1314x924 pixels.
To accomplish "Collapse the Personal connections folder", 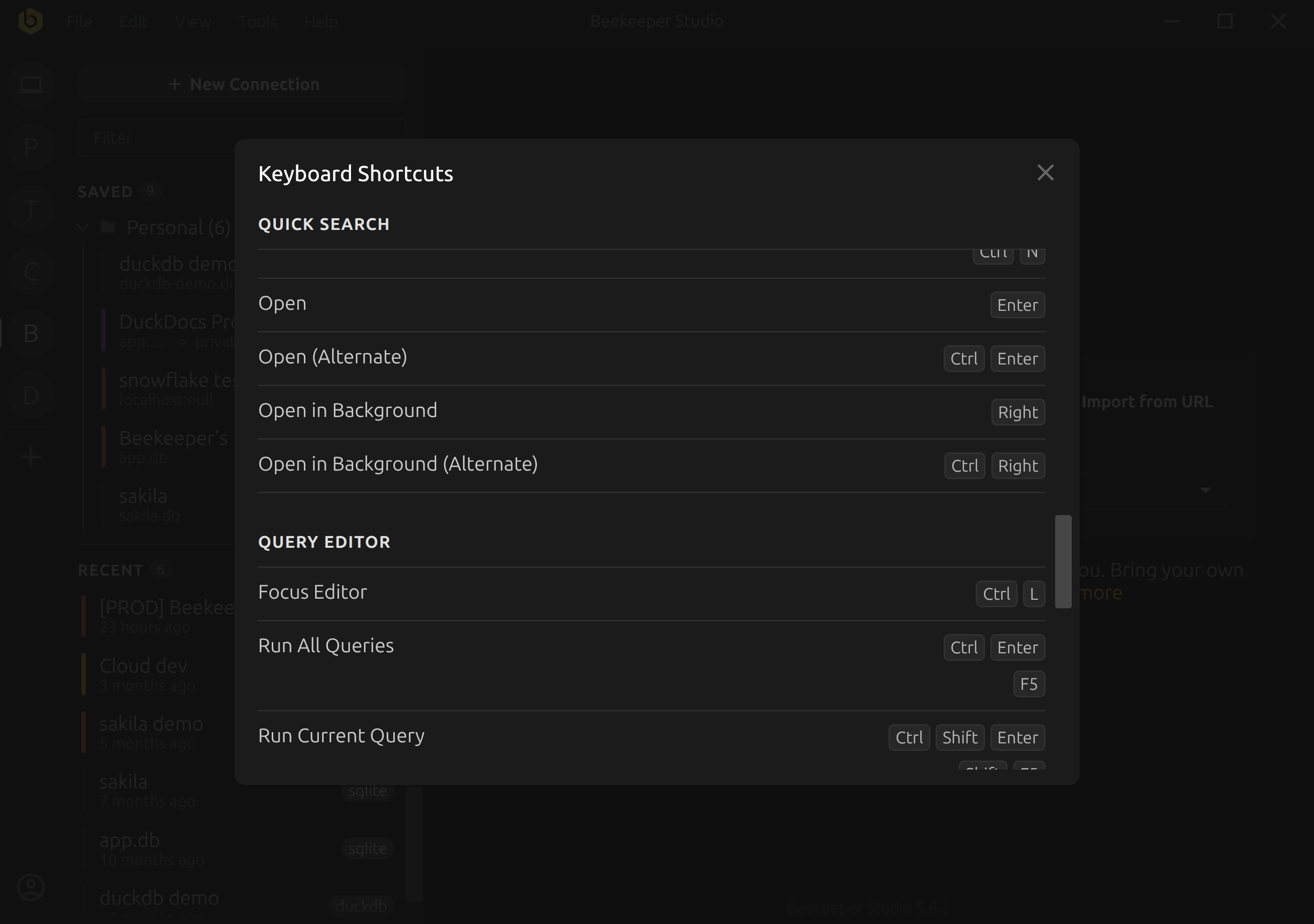I will pos(82,227).
